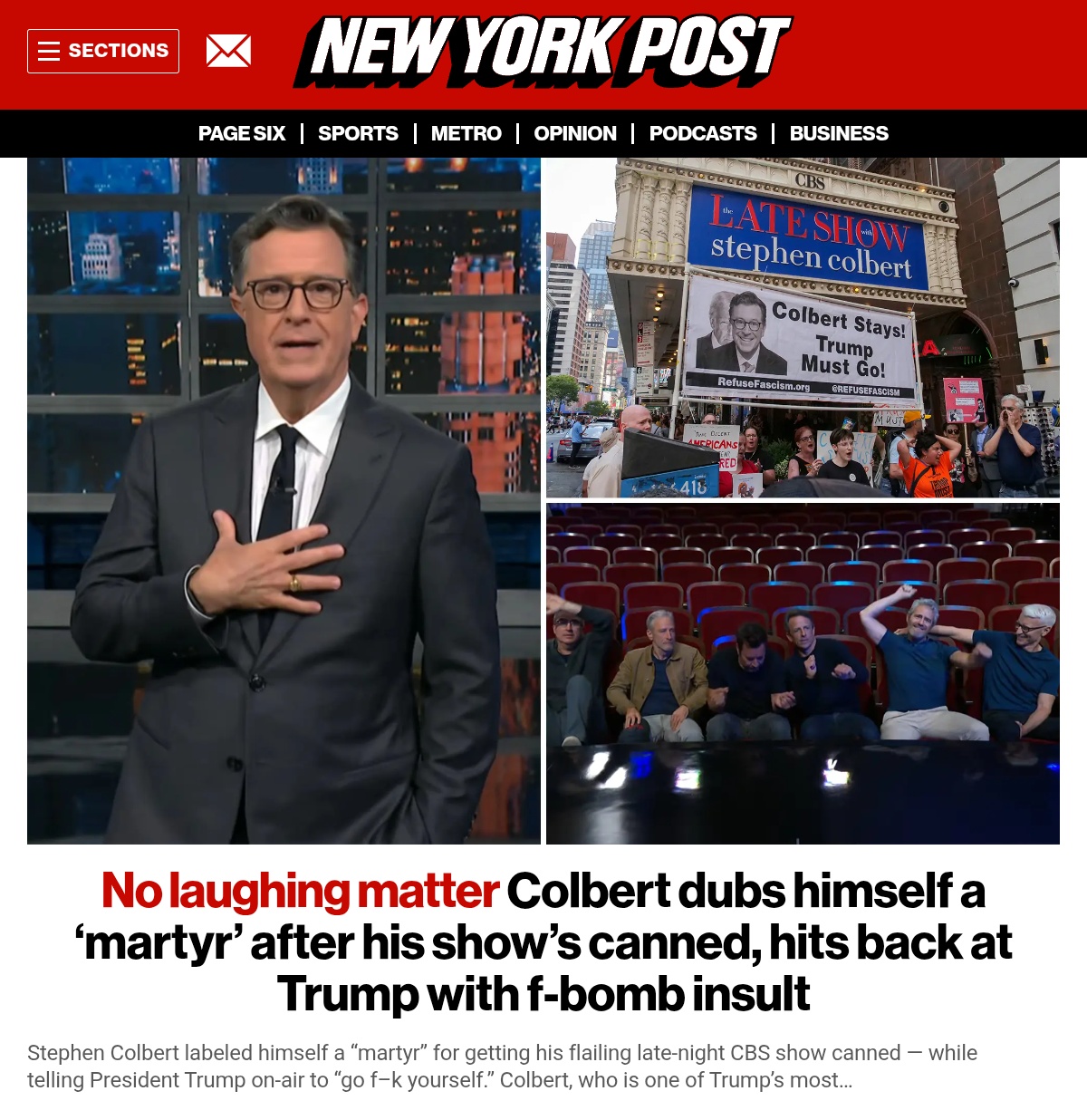Open Colbert on-stage monologue photo
The width and height of the screenshot is (1087, 1120).
284,501
